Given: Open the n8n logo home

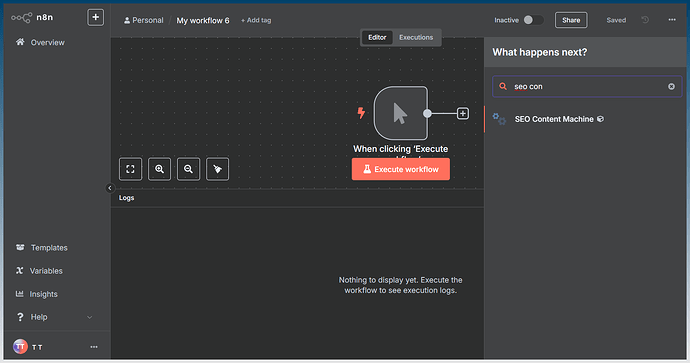Looking at the screenshot, I should (x=32, y=18).
